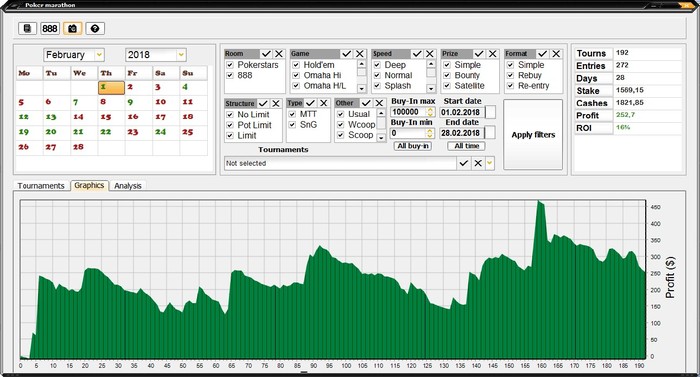This screenshot has width=700, height=377.
Task: Check all in Type filter
Action: pos(311,103)
